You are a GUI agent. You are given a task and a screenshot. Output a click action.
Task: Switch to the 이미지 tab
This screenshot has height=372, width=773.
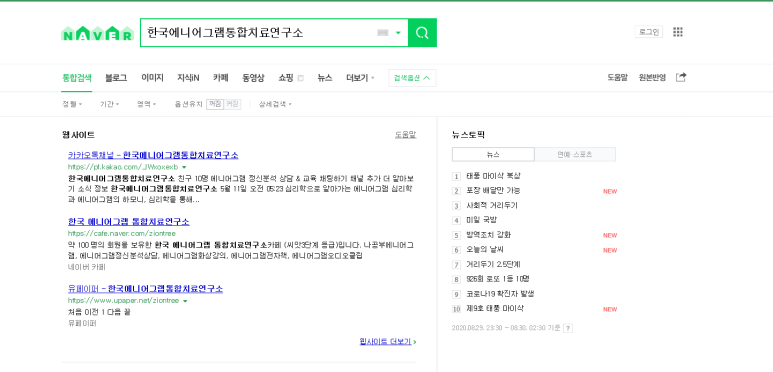click(152, 78)
